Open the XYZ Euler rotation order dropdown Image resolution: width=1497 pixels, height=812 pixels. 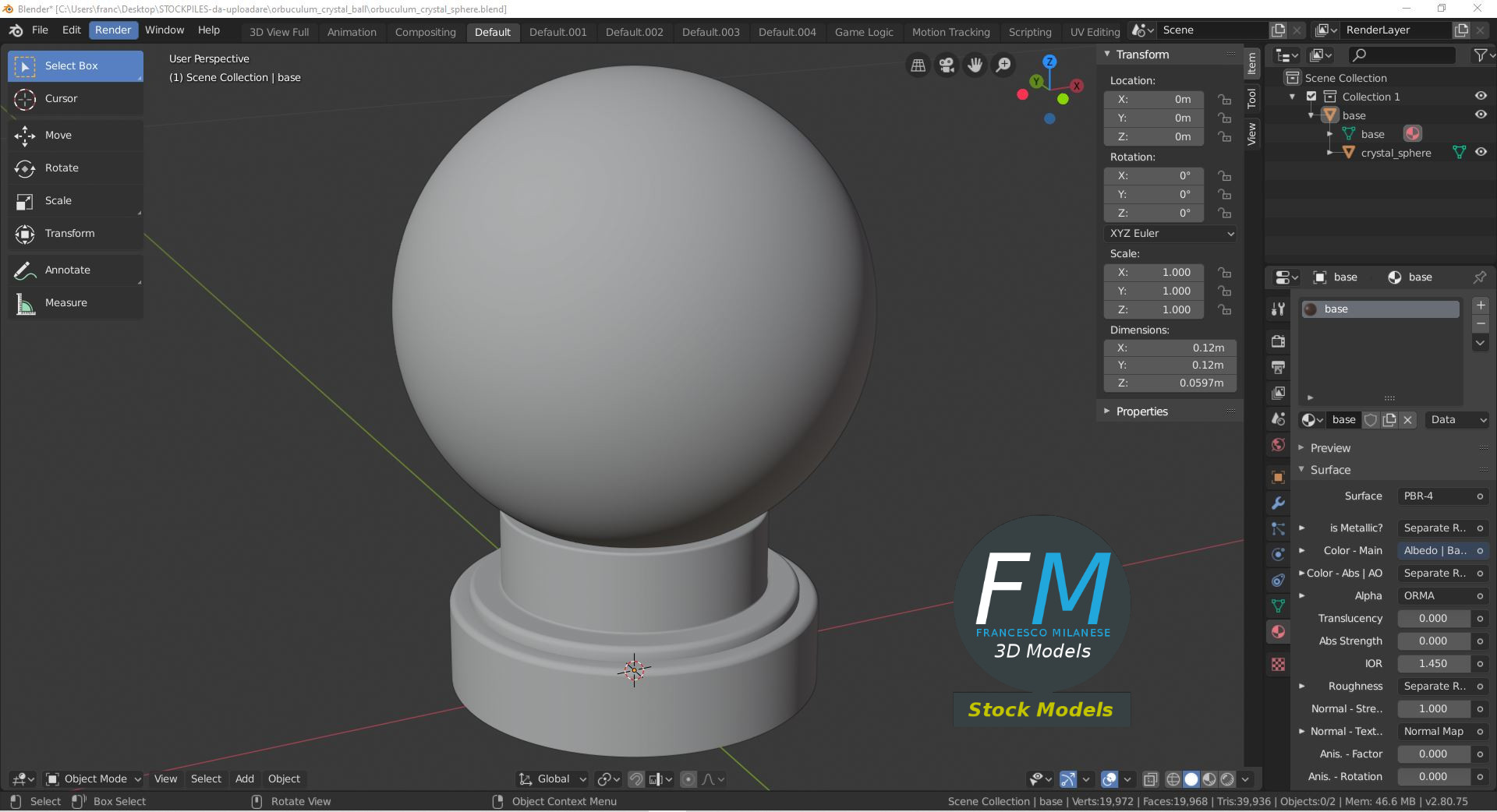[1169, 233]
